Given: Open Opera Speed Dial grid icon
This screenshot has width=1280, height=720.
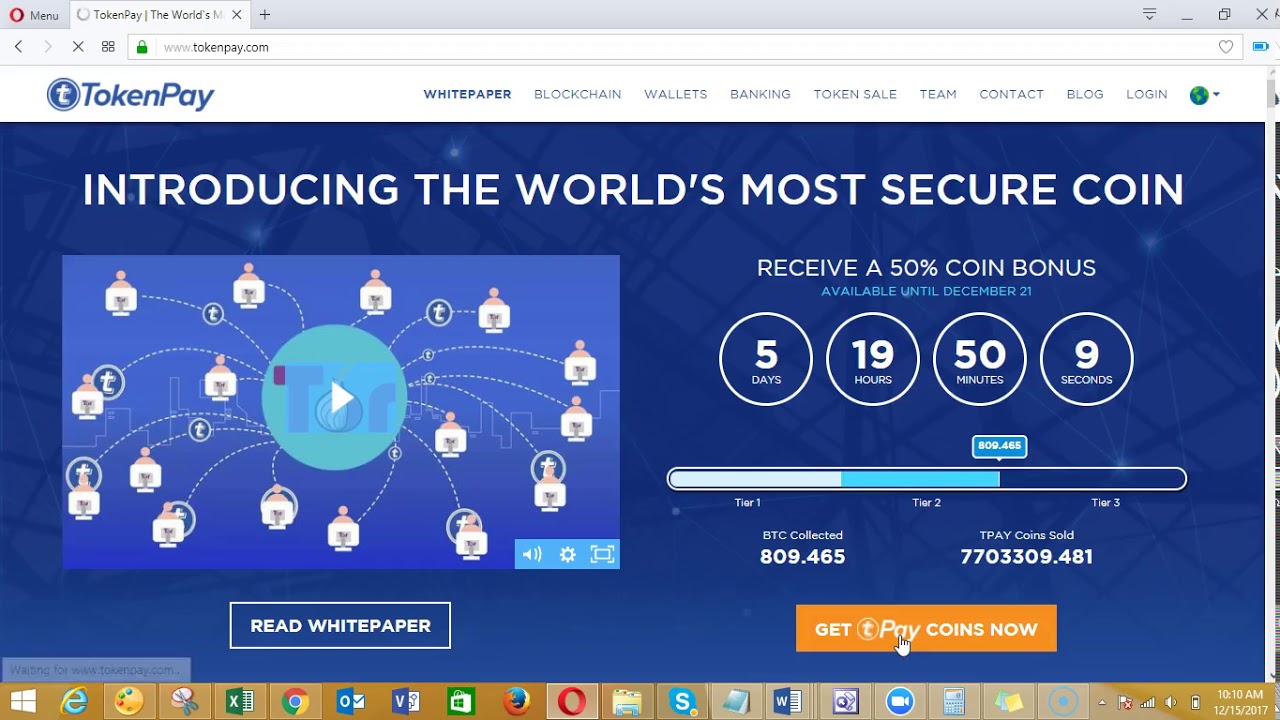Looking at the screenshot, I should (108, 47).
